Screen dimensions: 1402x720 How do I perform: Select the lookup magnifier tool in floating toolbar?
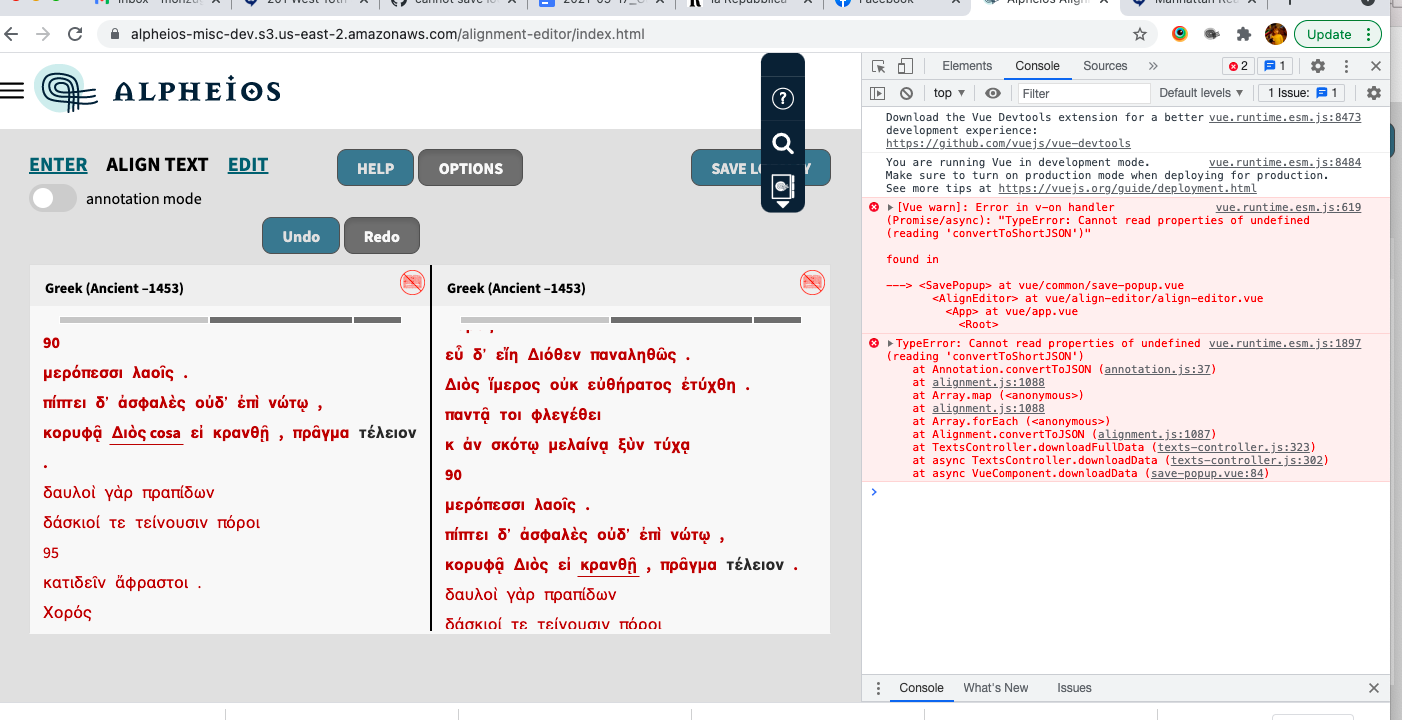click(x=783, y=142)
